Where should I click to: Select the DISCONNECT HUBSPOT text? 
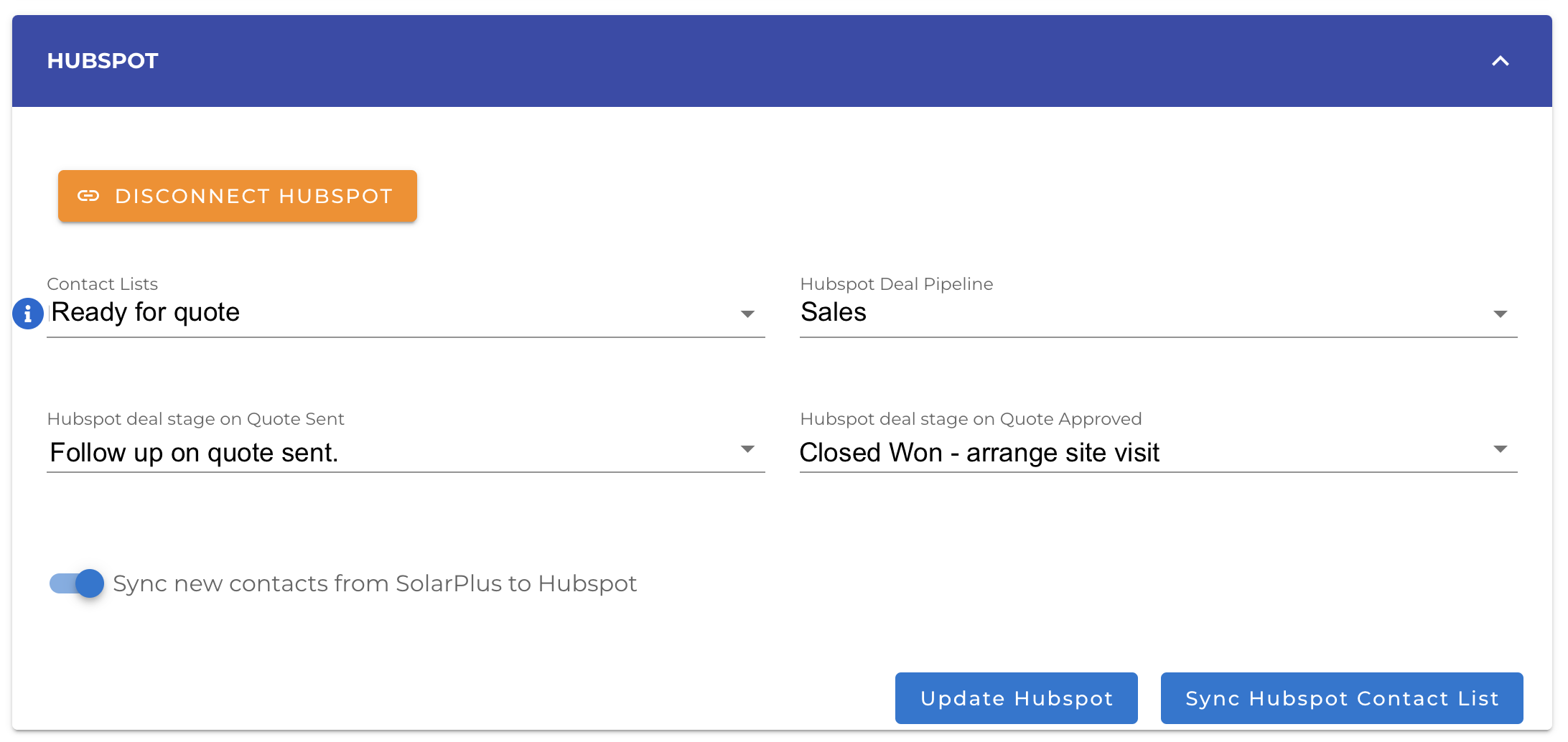253,196
